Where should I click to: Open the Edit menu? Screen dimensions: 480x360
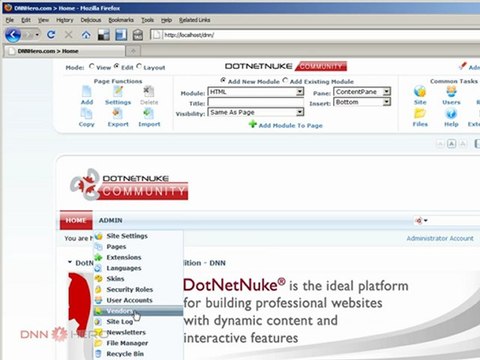(26, 20)
